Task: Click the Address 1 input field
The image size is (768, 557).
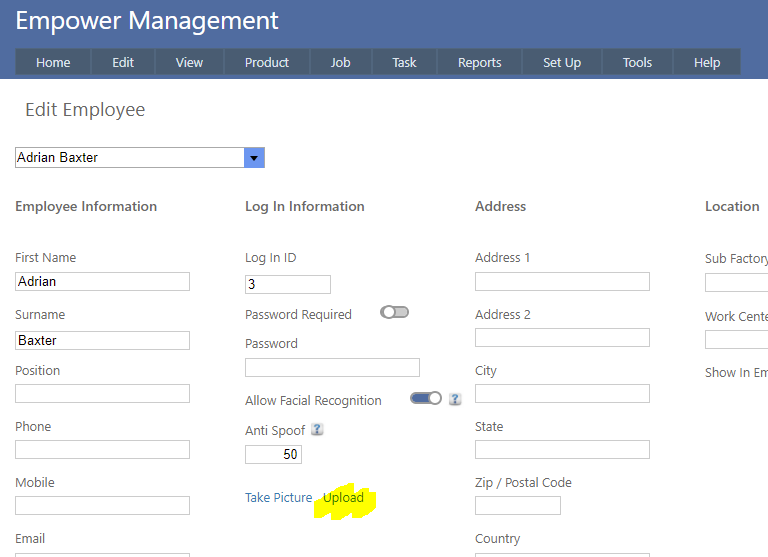Action: coord(562,282)
